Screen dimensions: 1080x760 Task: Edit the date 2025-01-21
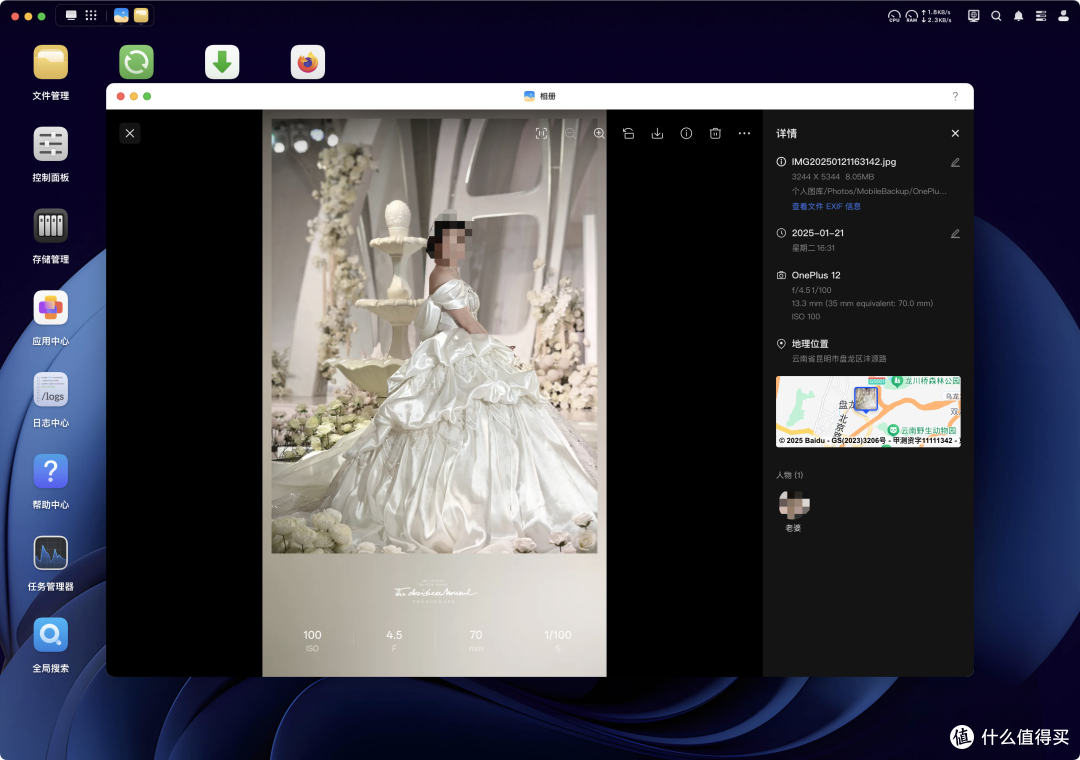(955, 234)
